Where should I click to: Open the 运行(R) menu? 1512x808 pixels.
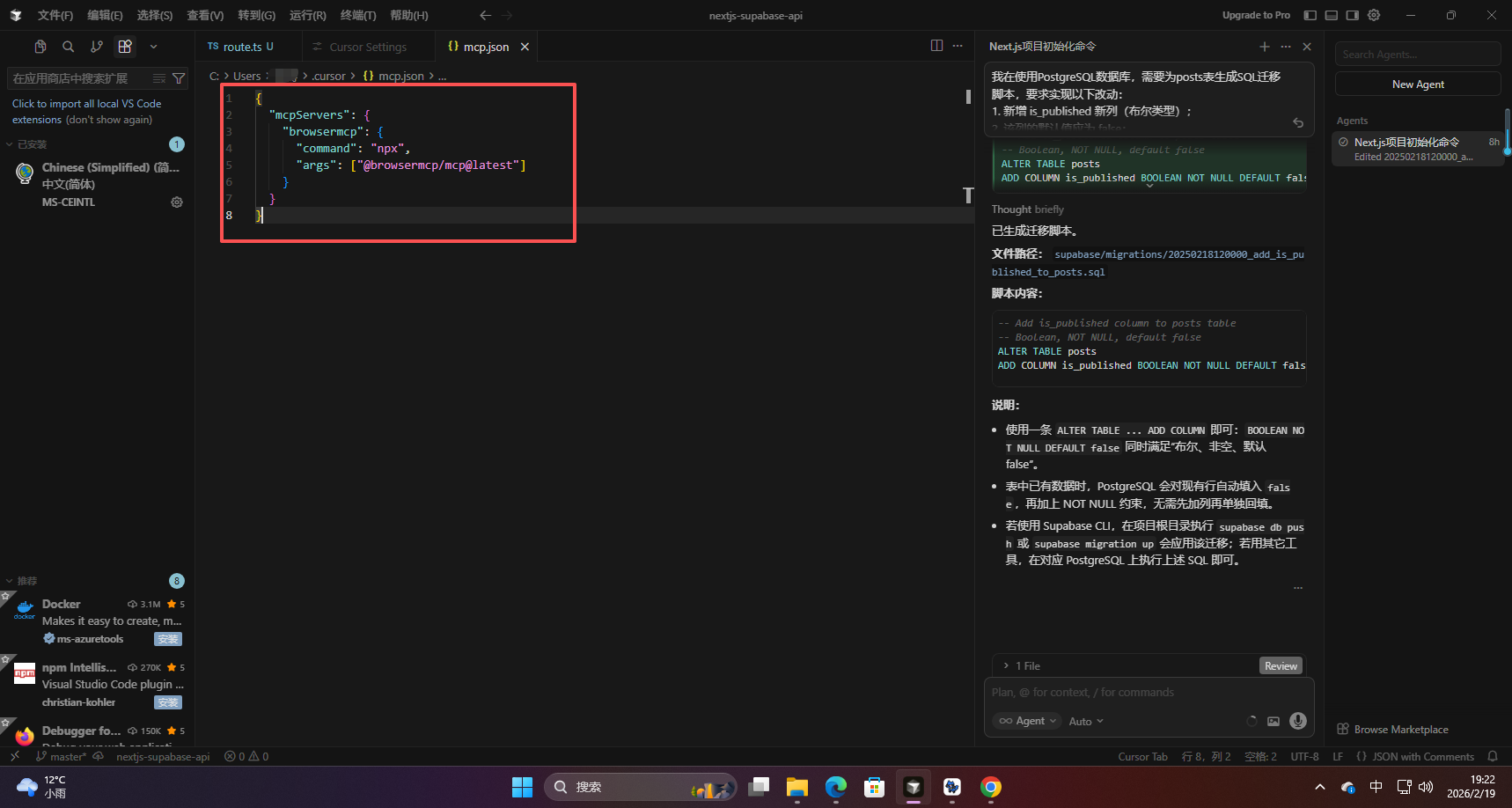[307, 15]
